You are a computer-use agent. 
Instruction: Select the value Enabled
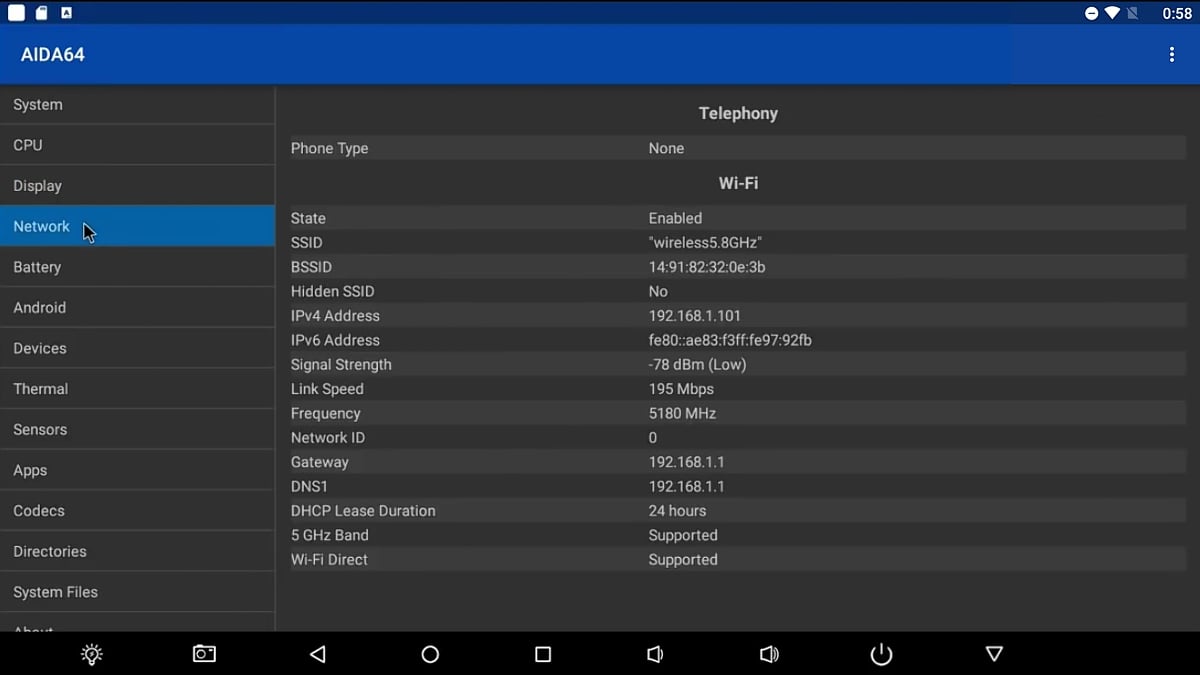[x=675, y=218]
